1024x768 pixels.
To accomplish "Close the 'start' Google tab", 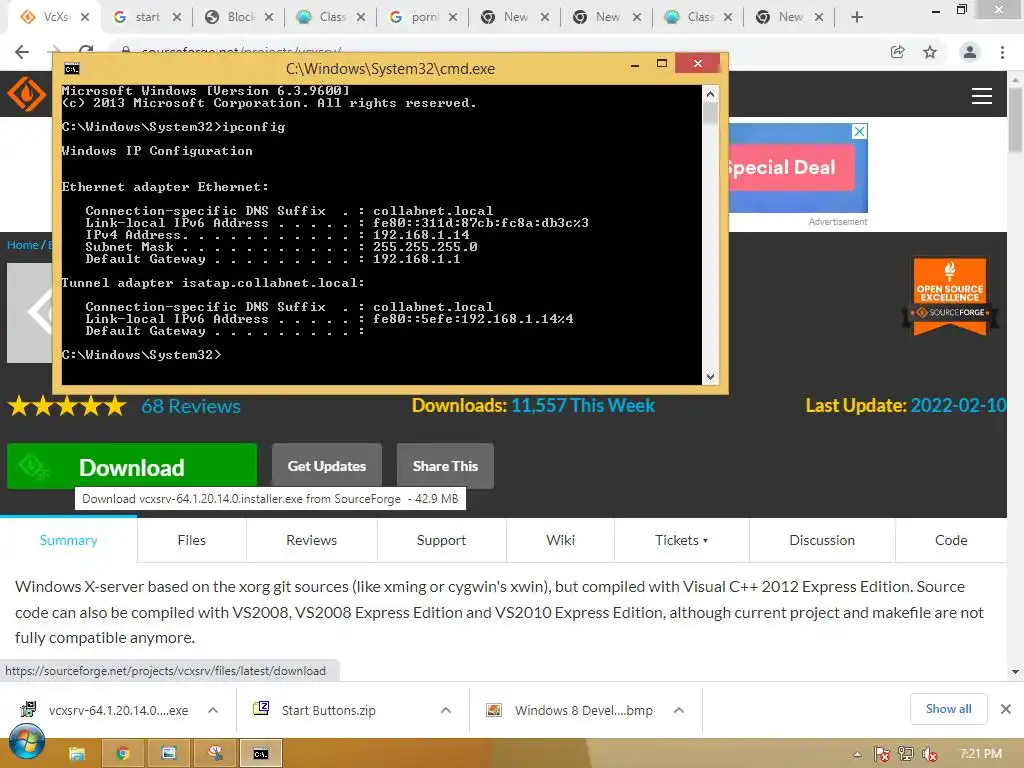I will (x=177, y=17).
